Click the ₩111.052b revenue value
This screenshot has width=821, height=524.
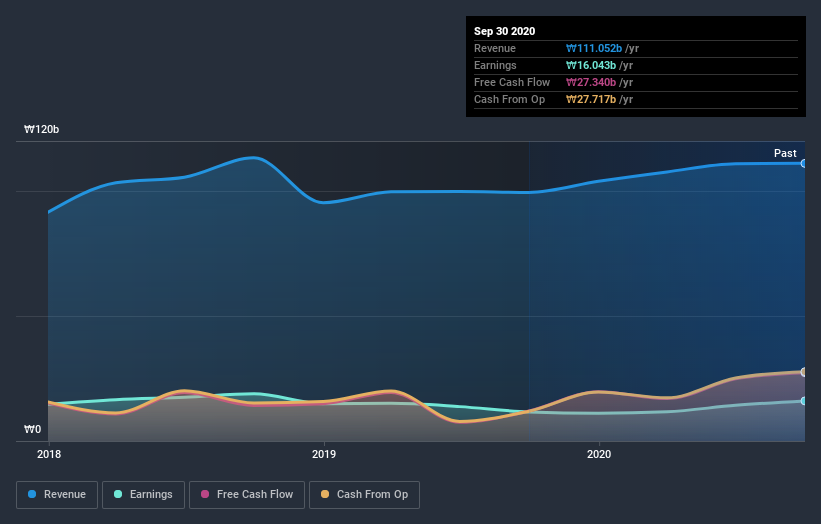594,48
